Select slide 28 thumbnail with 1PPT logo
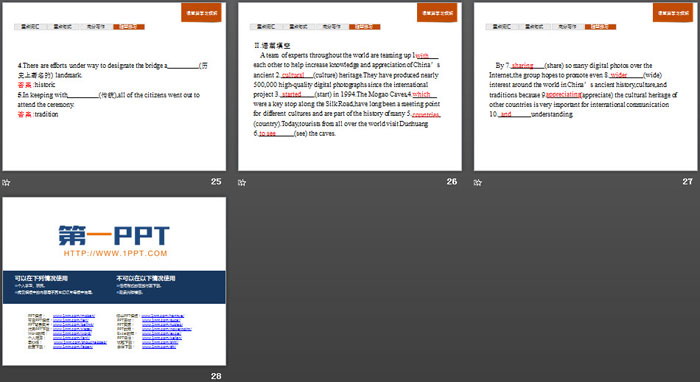700x382 pixels. click(114, 281)
